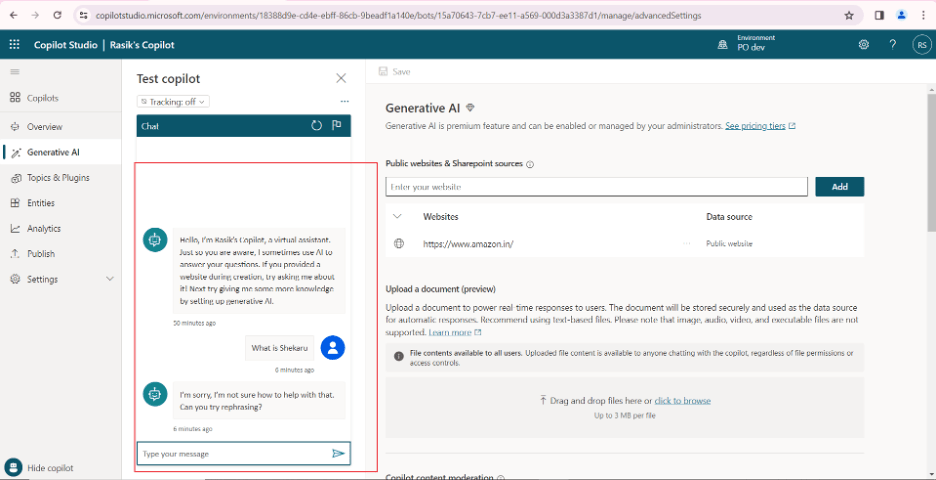Toggle the Tracking off dropdown
This screenshot has width=936, height=480.
(173, 102)
